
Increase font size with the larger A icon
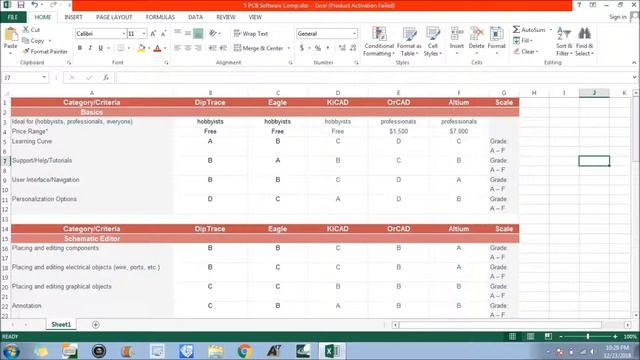(x=153, y=34)
